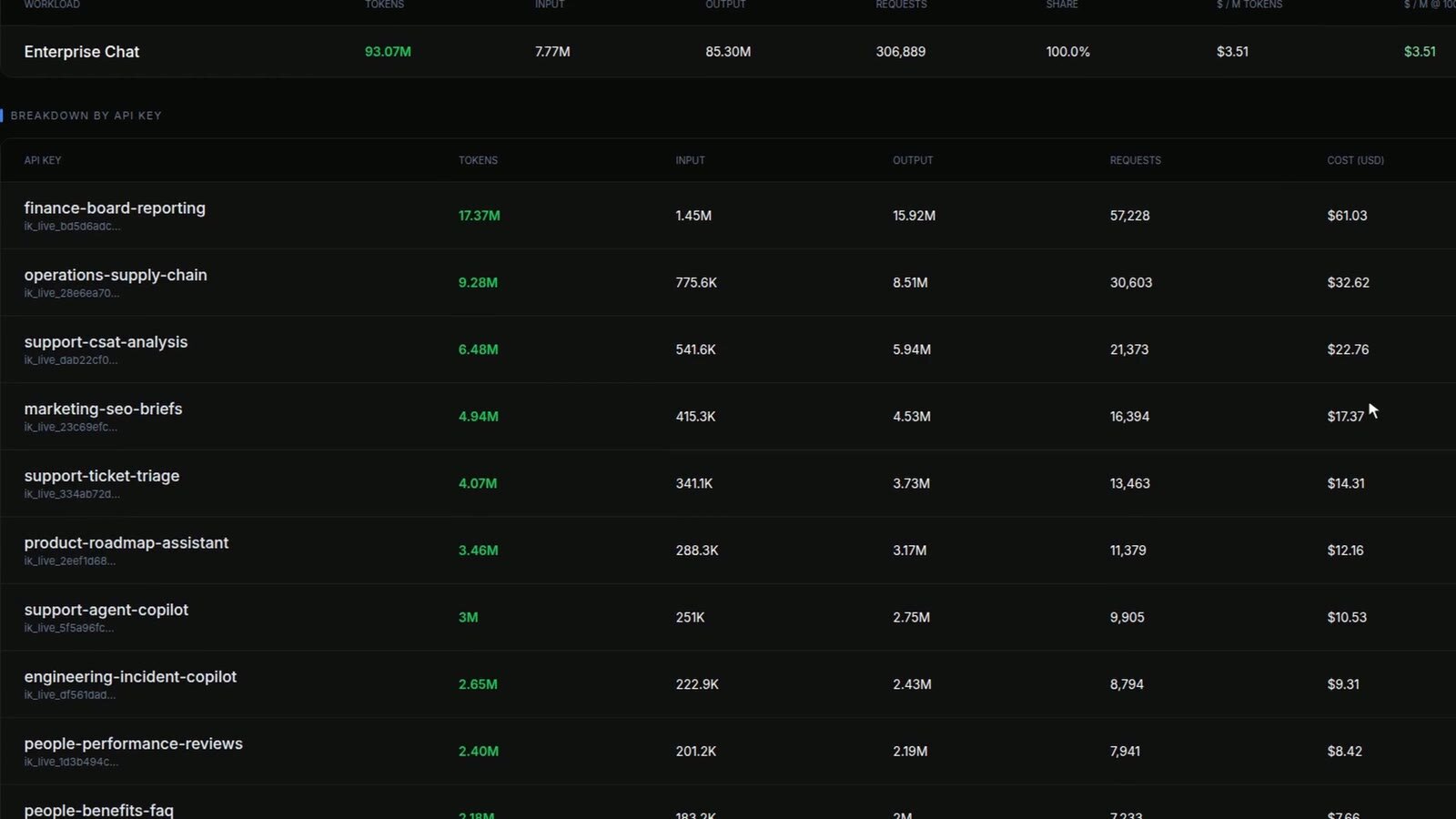Click the key ID ik_live_bd5d6adc
This screenshot has height=819, width=1456.
[72, 227]
